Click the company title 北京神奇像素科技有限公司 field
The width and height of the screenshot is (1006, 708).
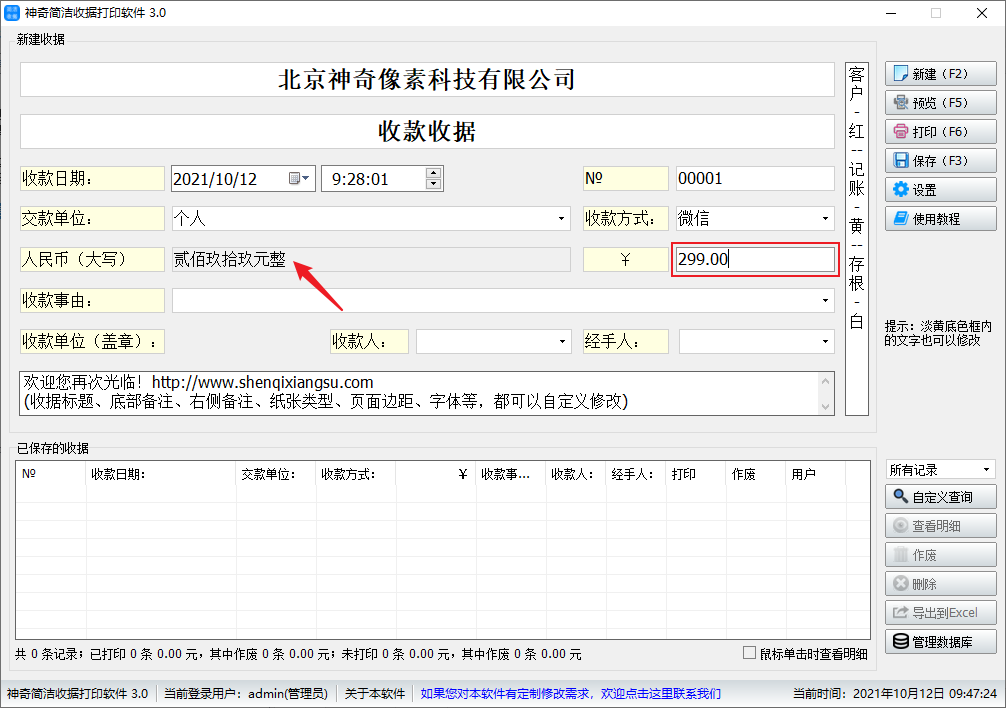click(427, 80)
